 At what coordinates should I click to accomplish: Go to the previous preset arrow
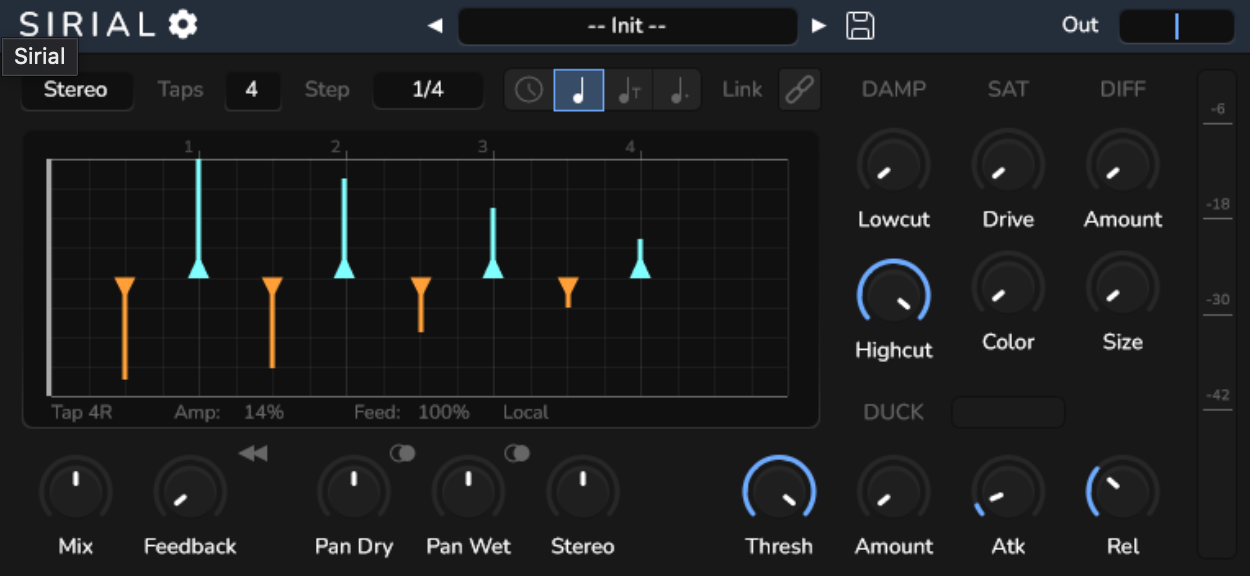(x=435, y=26)
